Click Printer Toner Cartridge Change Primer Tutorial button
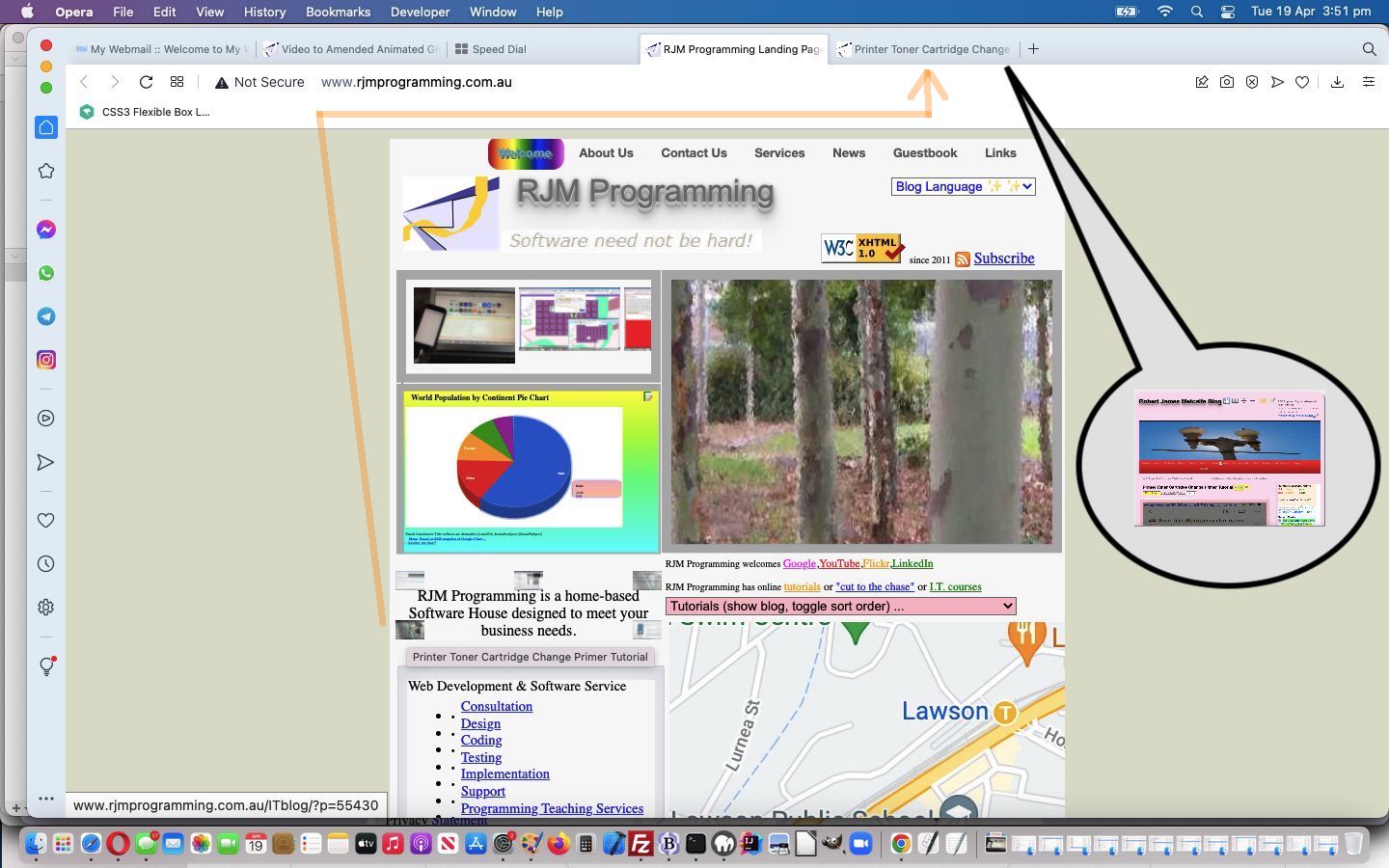The height and width of the screenshot is (868, 1389). 530,657
